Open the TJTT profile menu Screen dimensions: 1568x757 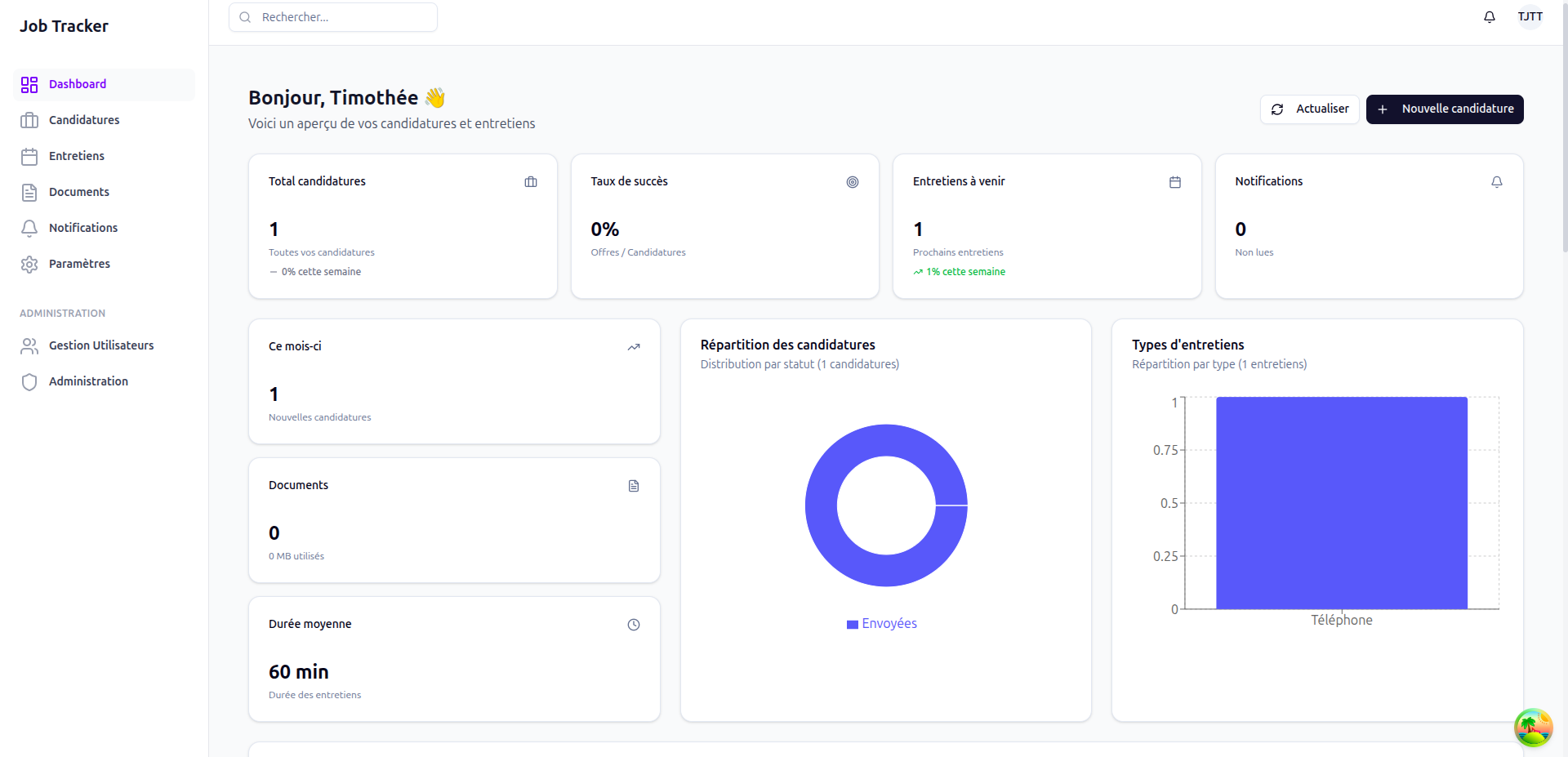[x=1530, y=16]
